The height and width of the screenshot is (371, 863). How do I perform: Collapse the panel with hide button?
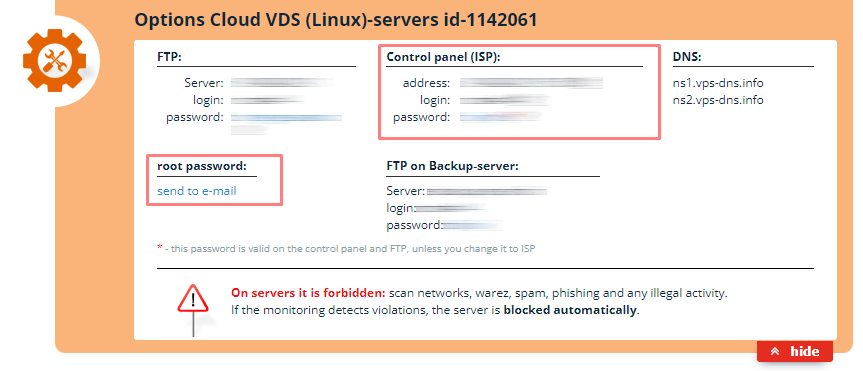[795, 352]
